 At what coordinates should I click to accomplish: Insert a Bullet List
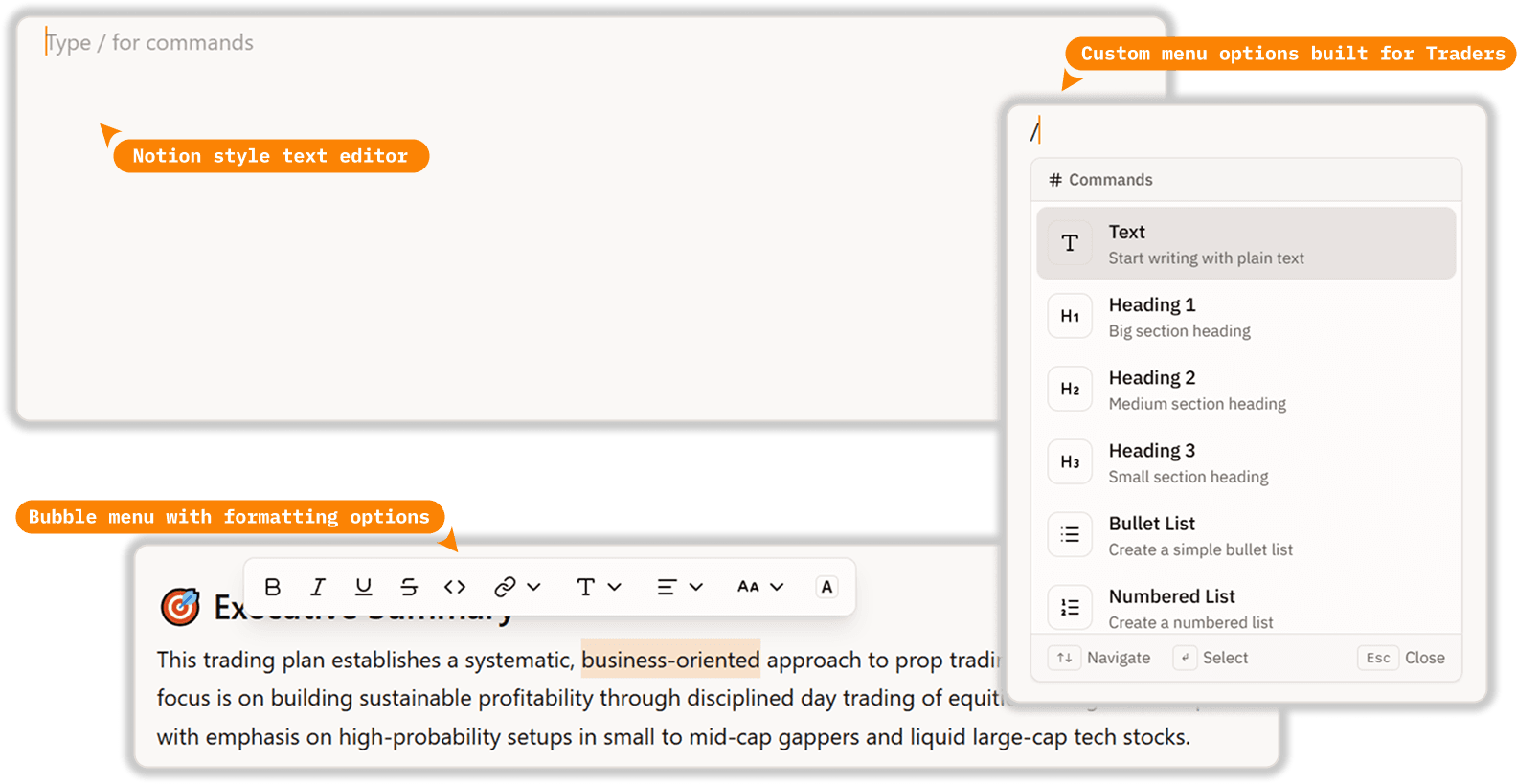pos(1246,534)
